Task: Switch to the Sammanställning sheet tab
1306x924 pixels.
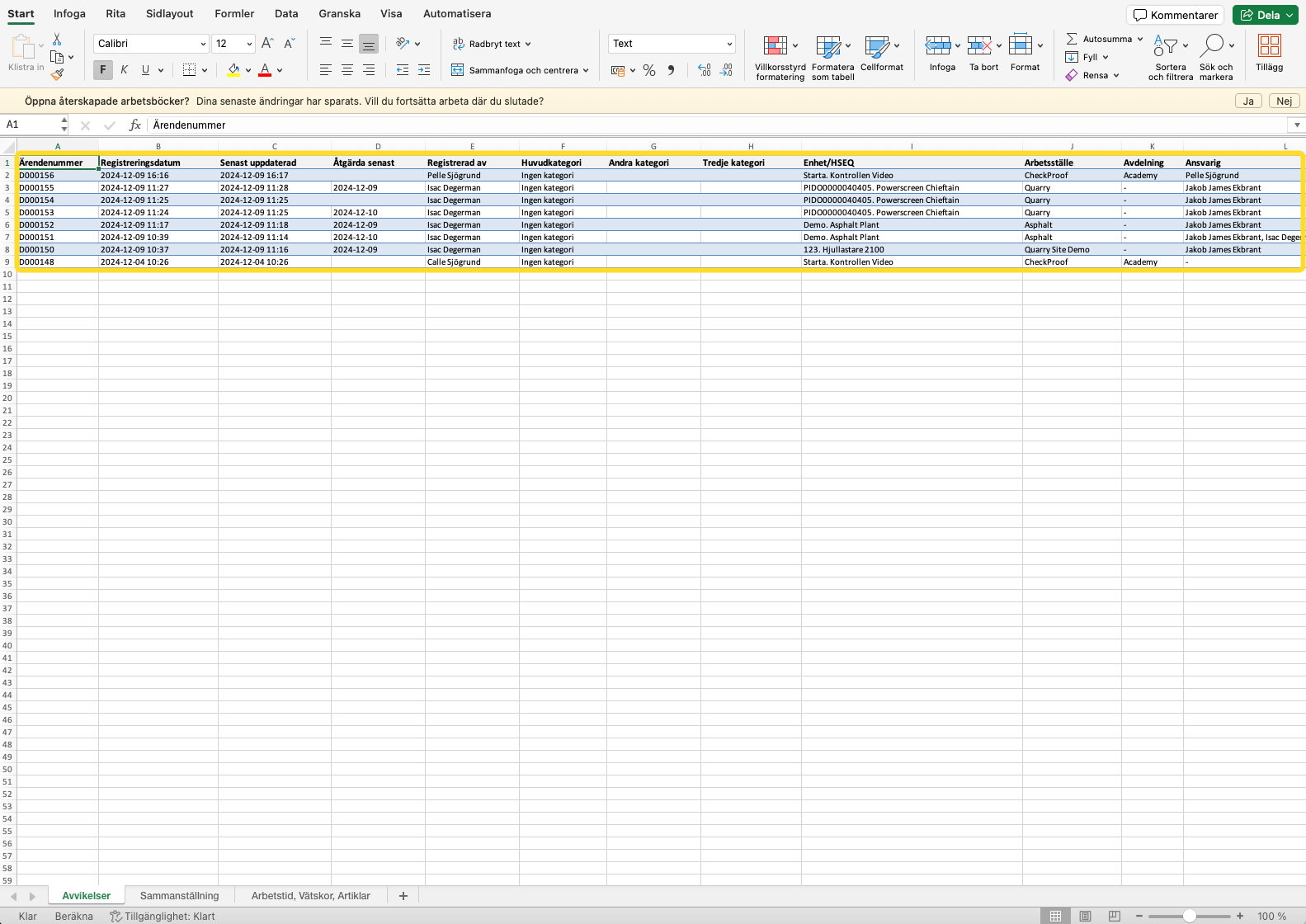Action: [179, 896]
